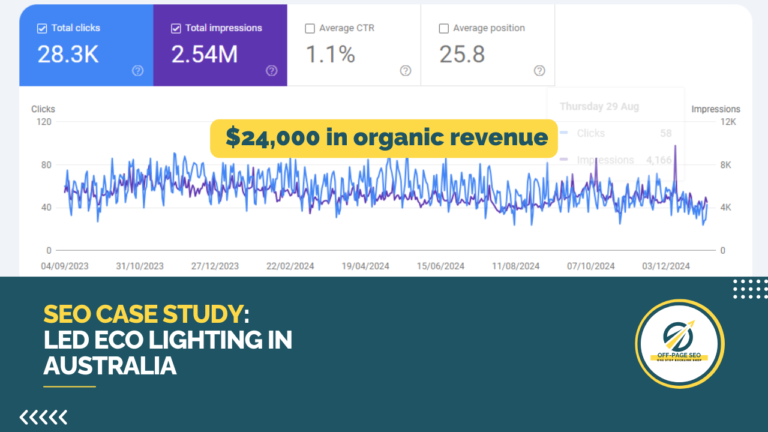Screen dimensions: 768x432
Task: Uncheck the Total impressions checkbox
Action: pos(176,28)
